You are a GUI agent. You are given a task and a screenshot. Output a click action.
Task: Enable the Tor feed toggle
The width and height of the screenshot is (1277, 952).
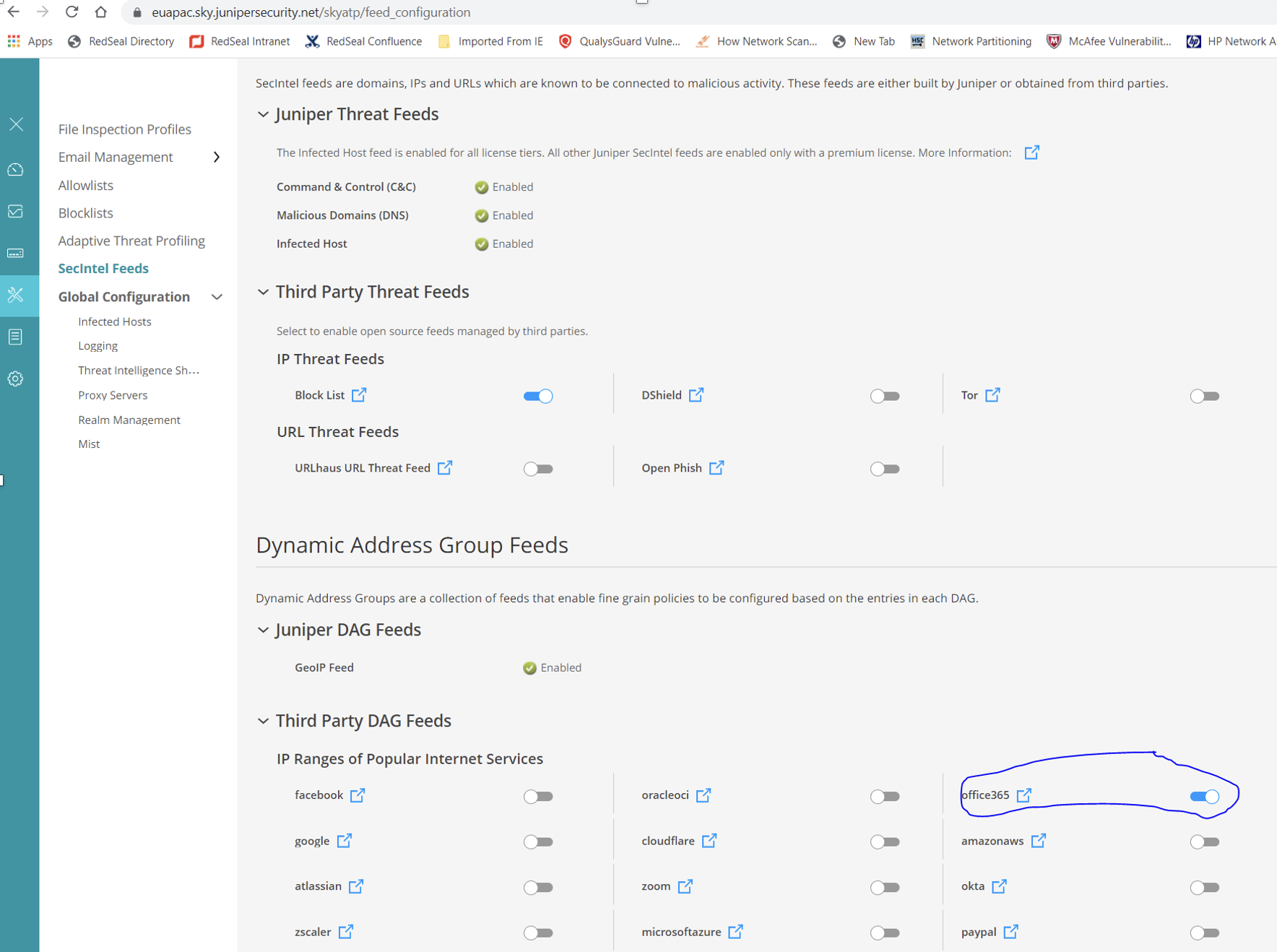click(x=1205, y=396)
